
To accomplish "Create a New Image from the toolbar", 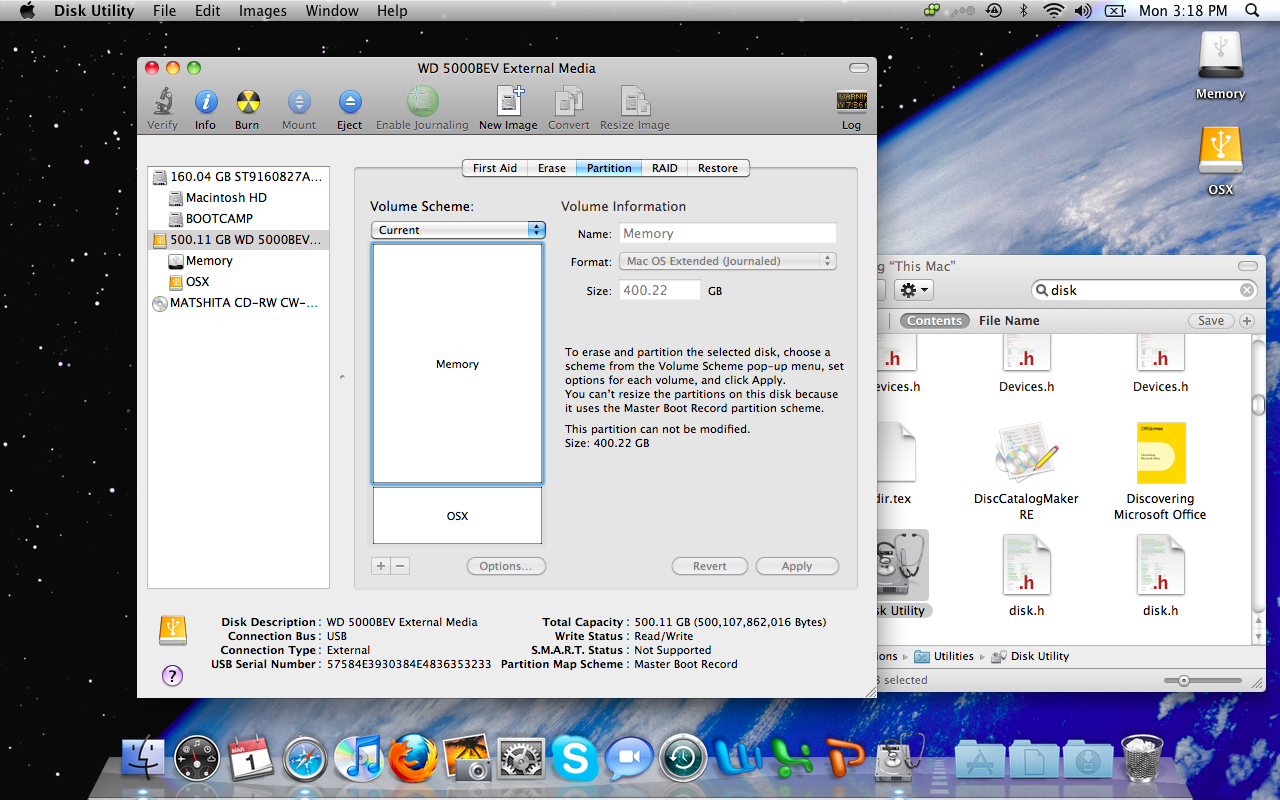I will click(509, 101).
